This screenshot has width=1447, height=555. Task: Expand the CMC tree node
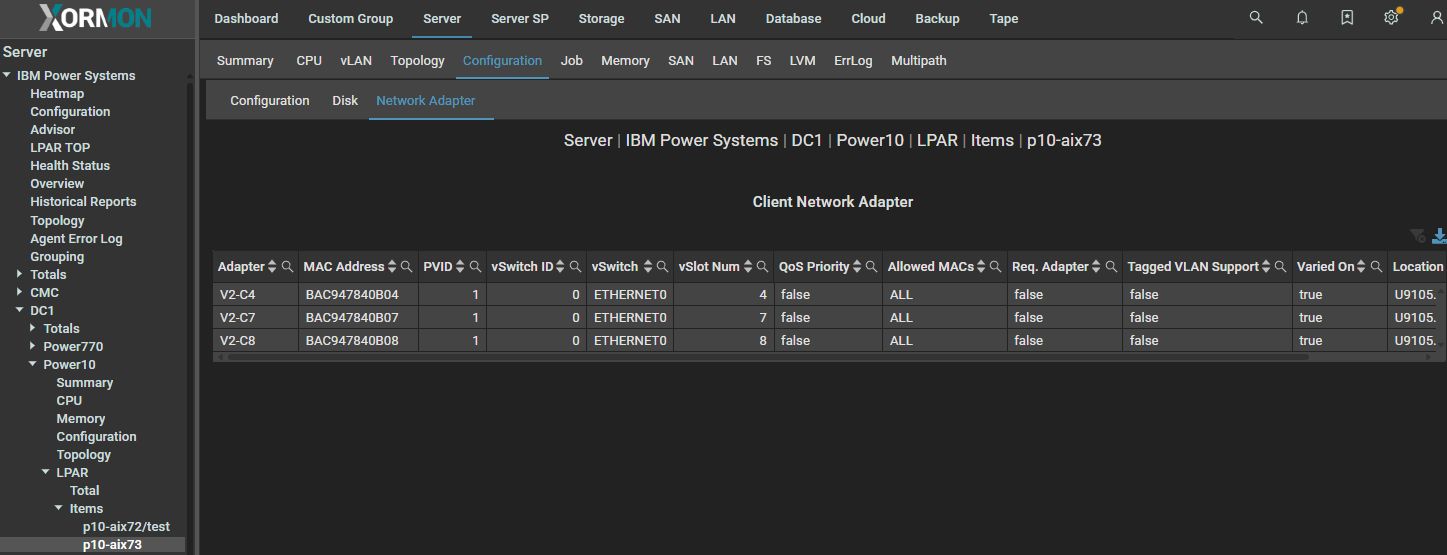click(19, 293)
